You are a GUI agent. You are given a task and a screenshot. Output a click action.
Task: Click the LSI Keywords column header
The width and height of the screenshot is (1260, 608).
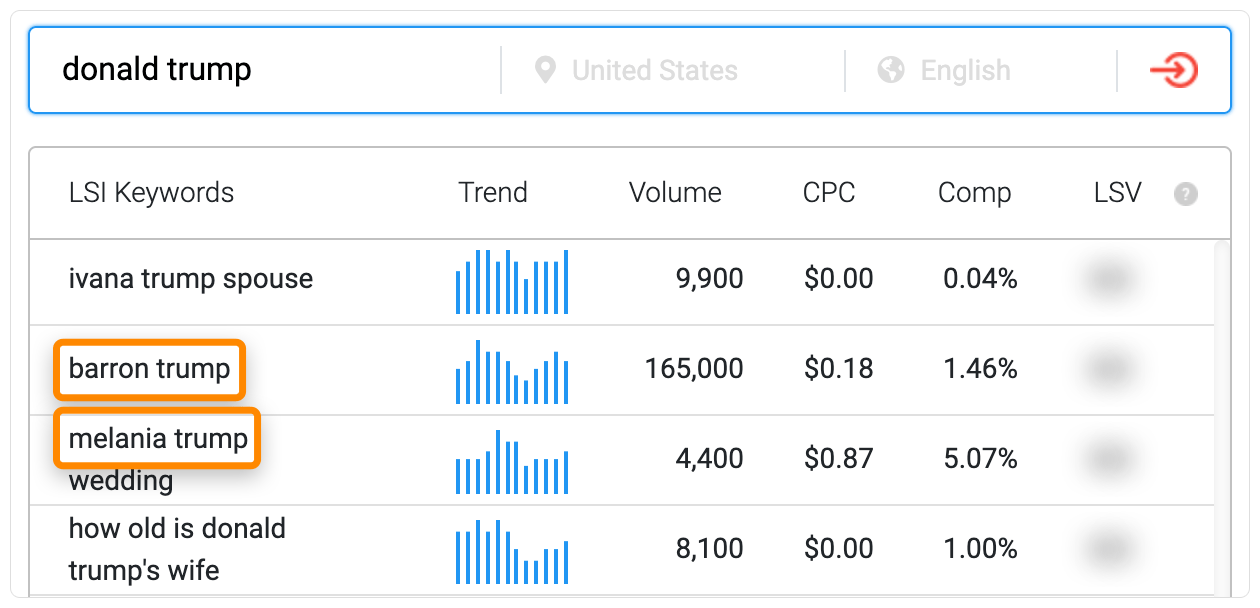(x=151, y=193)
